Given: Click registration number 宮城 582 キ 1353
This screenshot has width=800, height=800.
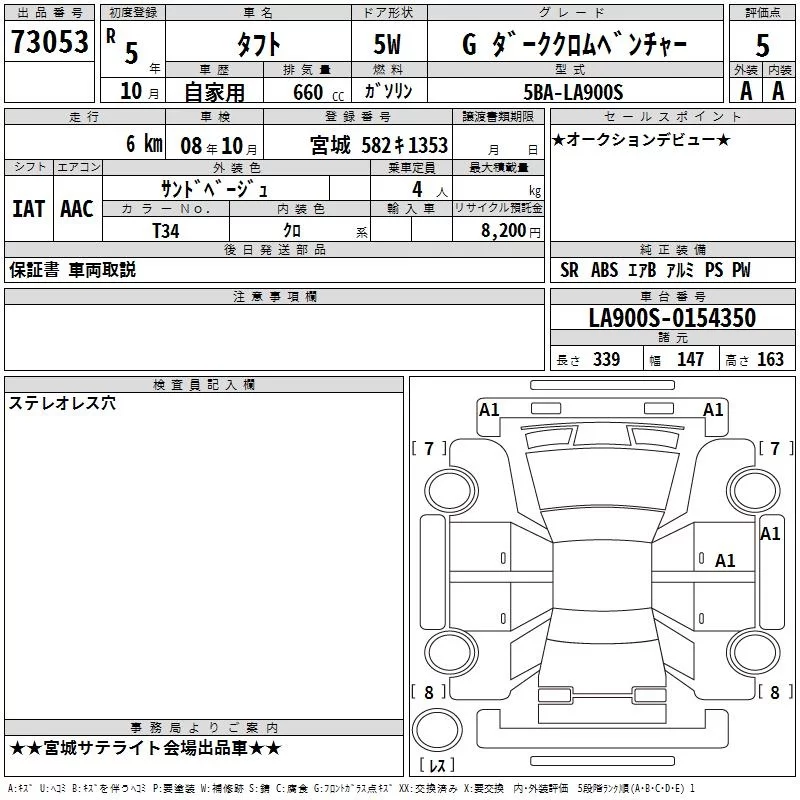Looking at the screenshot, I should [x=379, y=145].
